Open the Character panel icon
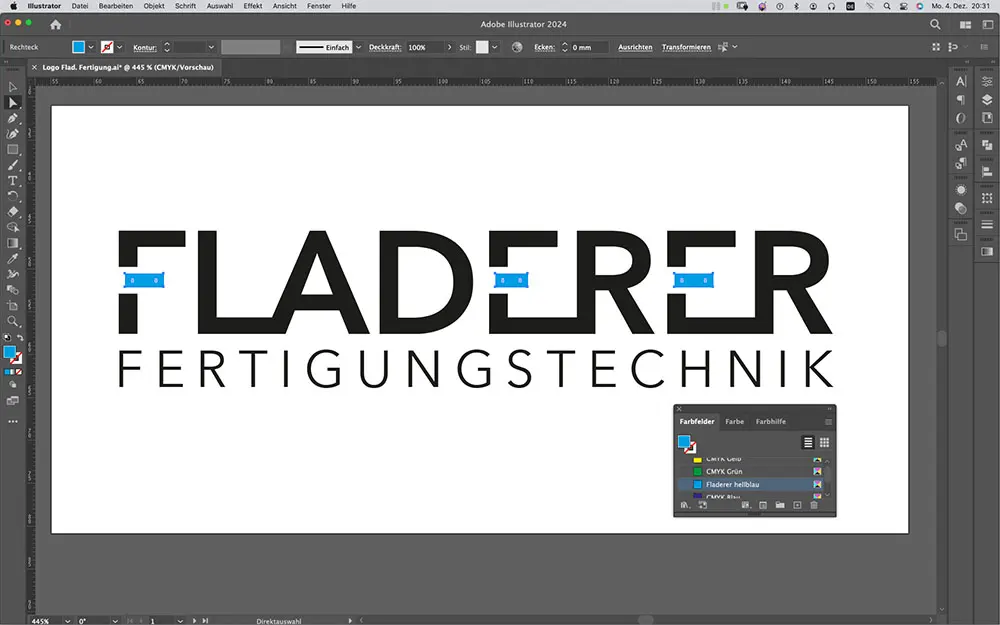This screenshot has height=625, width=1000. [961, 81]
